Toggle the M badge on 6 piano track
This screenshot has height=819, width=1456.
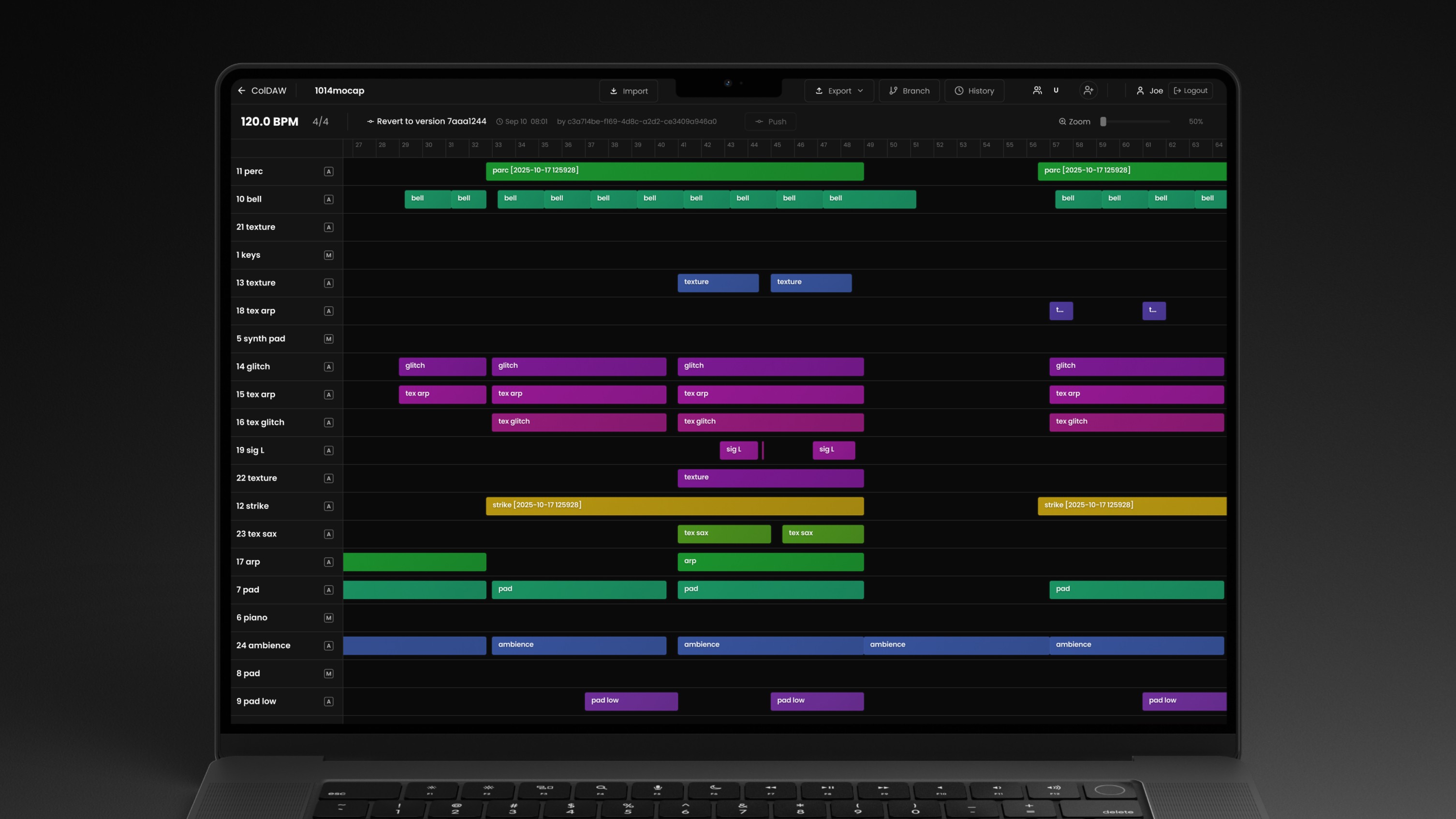pyautogui.click(x=328, y=618)
